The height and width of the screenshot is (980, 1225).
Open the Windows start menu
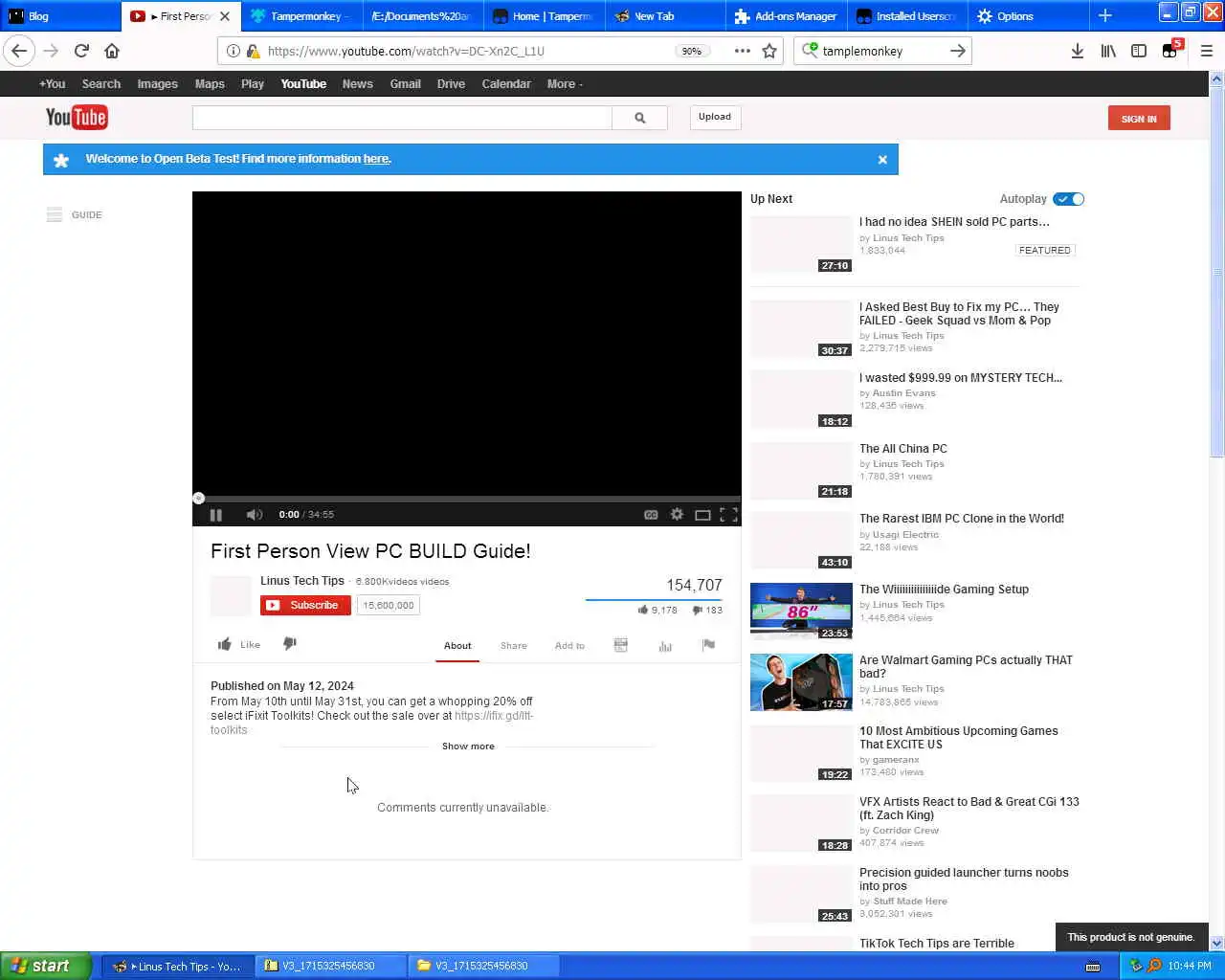point(45,966)
